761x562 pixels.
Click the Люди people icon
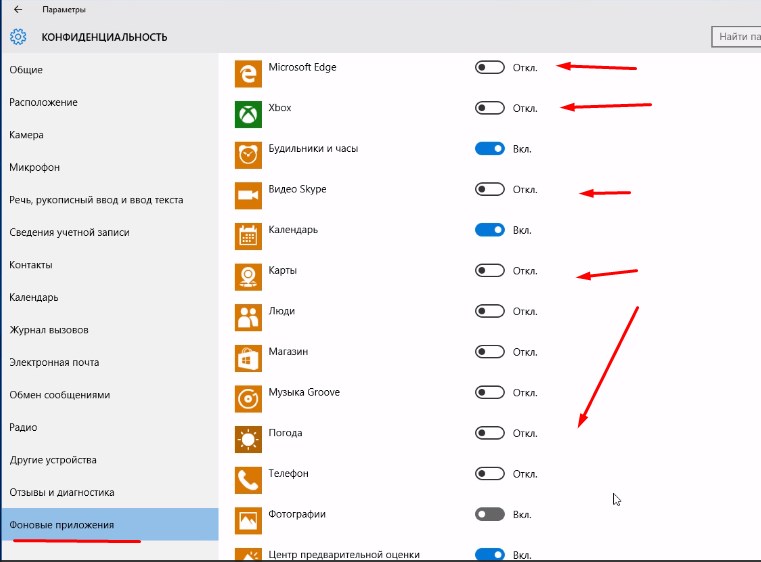(248, 317)
